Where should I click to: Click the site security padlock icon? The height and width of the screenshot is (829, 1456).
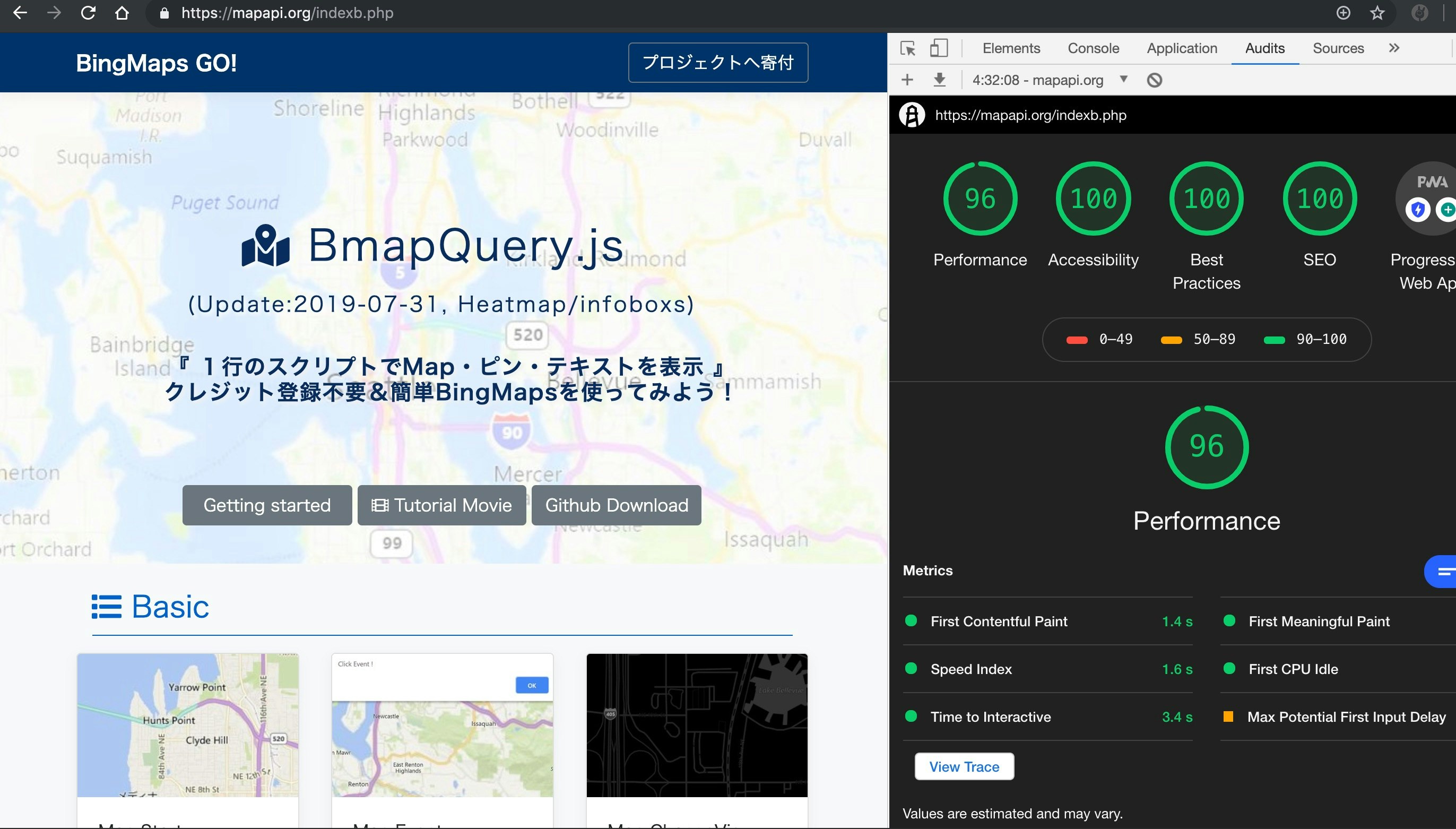pos(164,13)
